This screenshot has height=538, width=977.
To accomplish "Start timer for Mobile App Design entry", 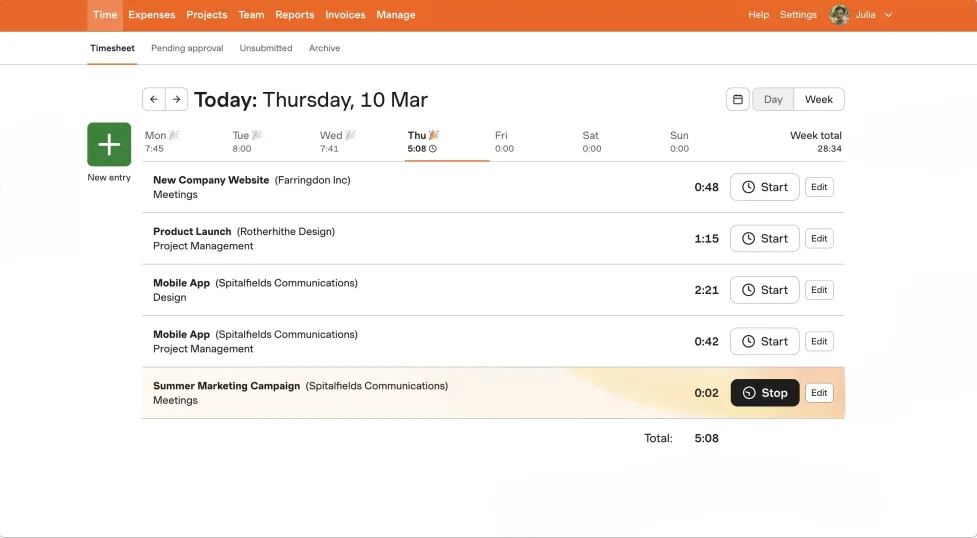I will click(x=765, y=290).
